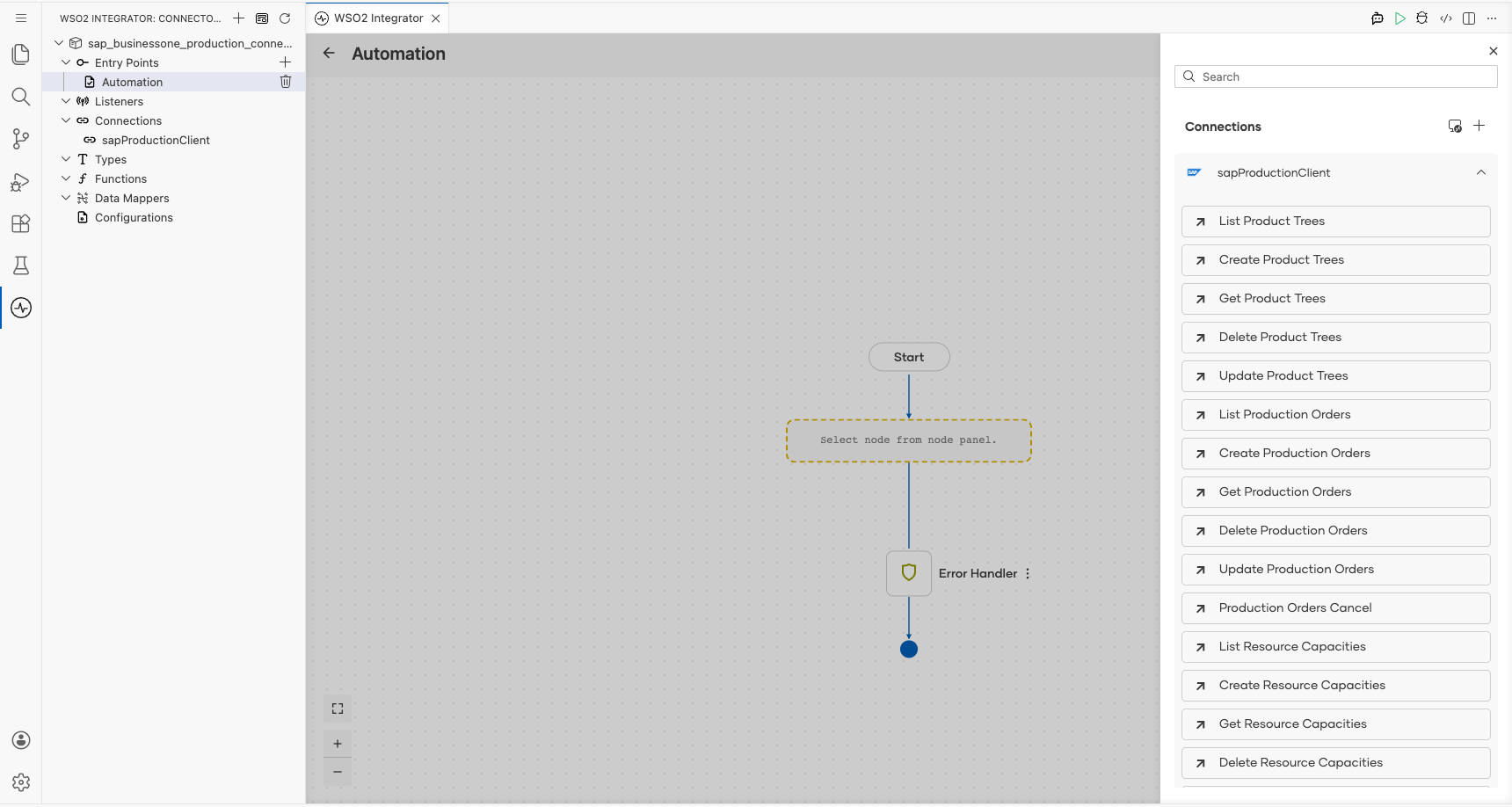Open sapProductionClient in the project tree
The height and width of the screenshot is (807, 1512).
pyautogui.click(x=156, y=140)
